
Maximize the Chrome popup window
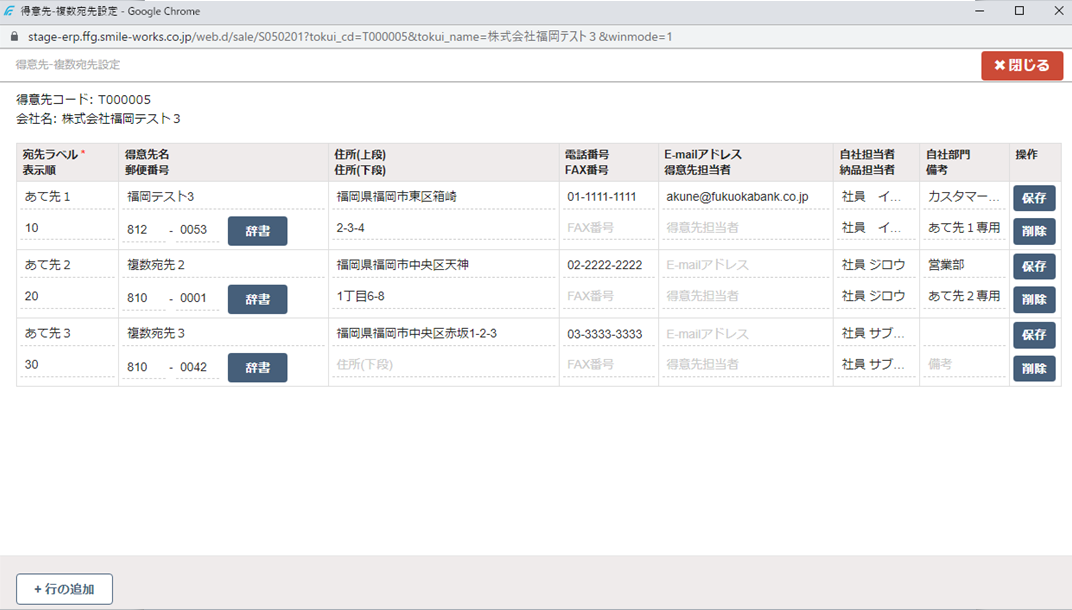pyautogui.click(x=1019, y=11)
